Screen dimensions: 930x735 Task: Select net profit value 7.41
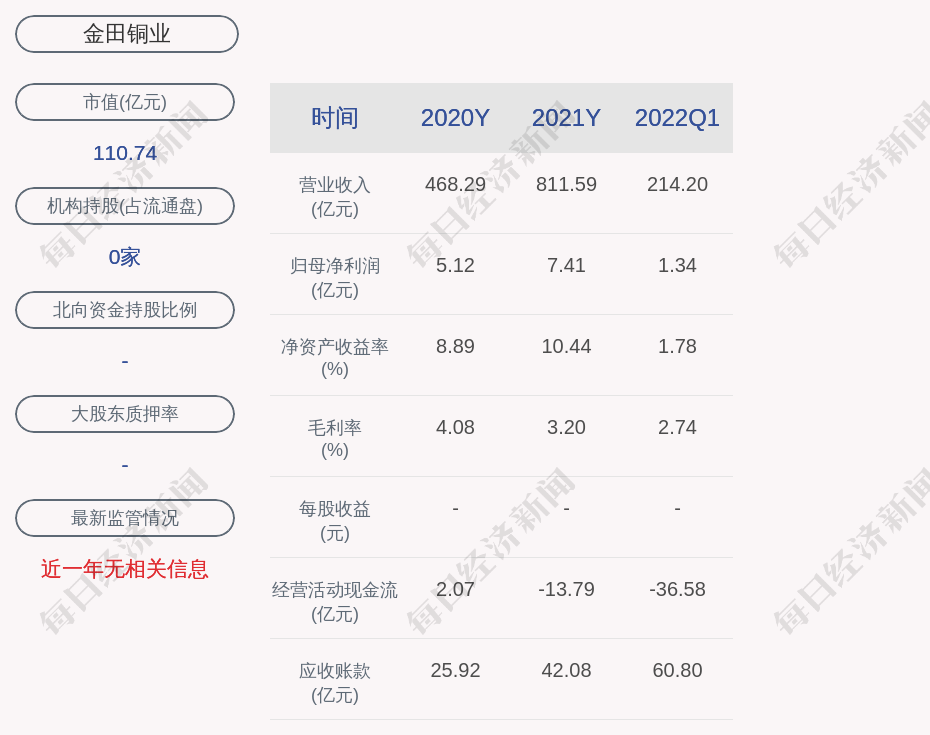(x=566, y=265)
